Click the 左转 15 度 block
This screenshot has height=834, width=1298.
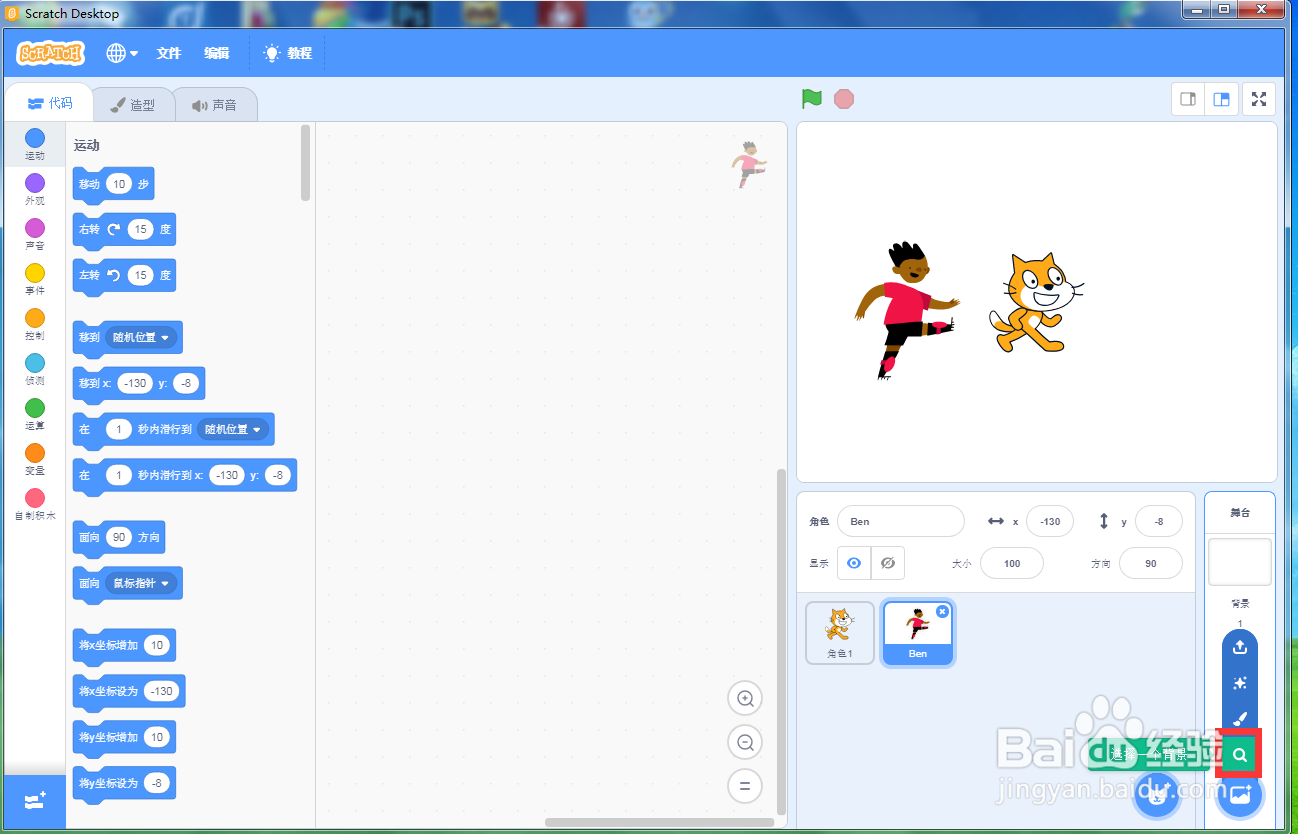tap(124, 275)
